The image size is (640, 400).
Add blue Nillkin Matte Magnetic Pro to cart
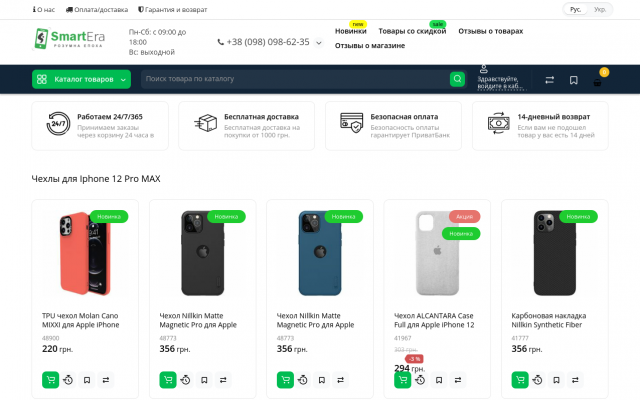tap(285, 380)
